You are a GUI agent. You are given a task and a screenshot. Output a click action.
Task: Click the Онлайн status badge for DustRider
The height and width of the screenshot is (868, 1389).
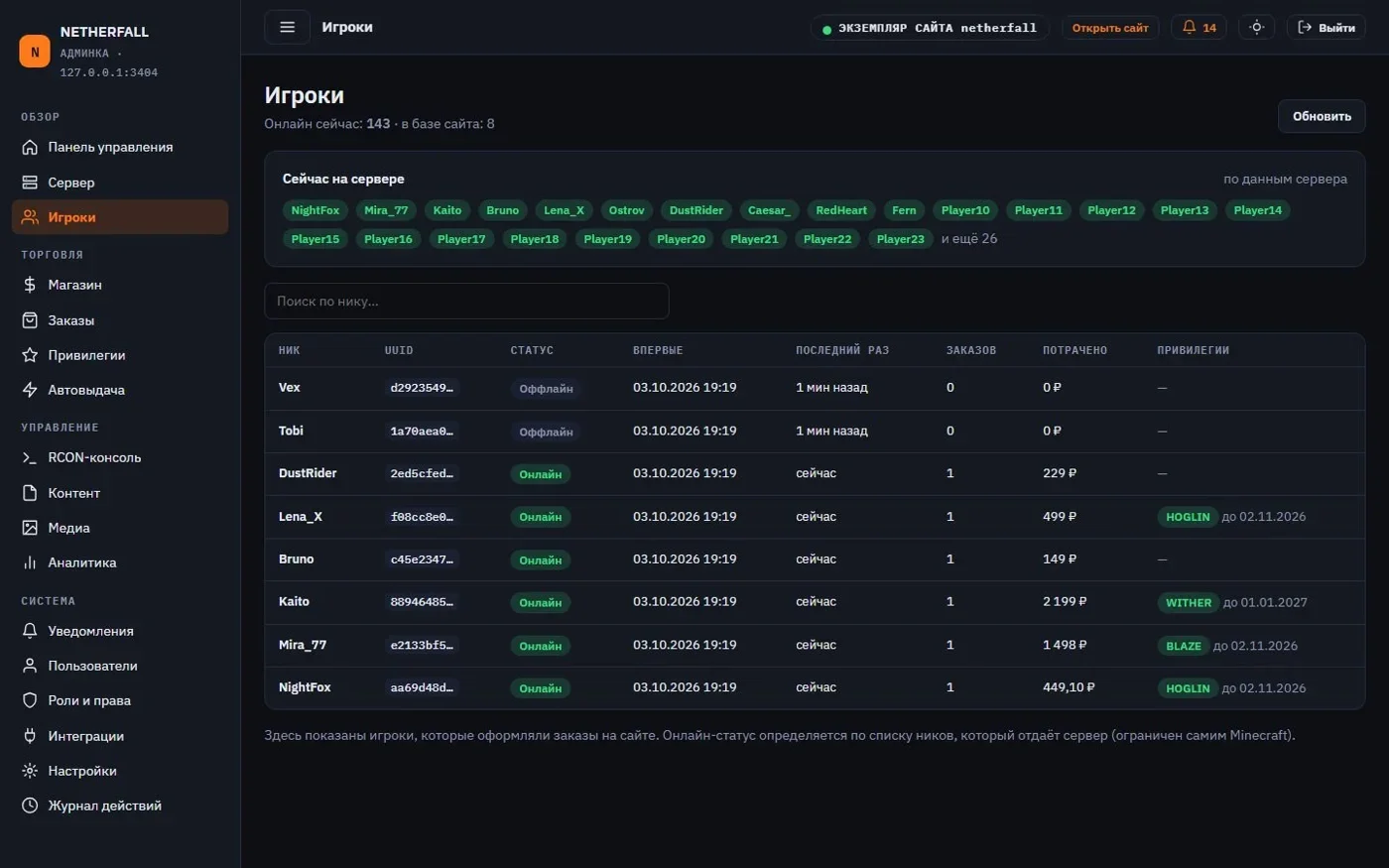(540, 474)
